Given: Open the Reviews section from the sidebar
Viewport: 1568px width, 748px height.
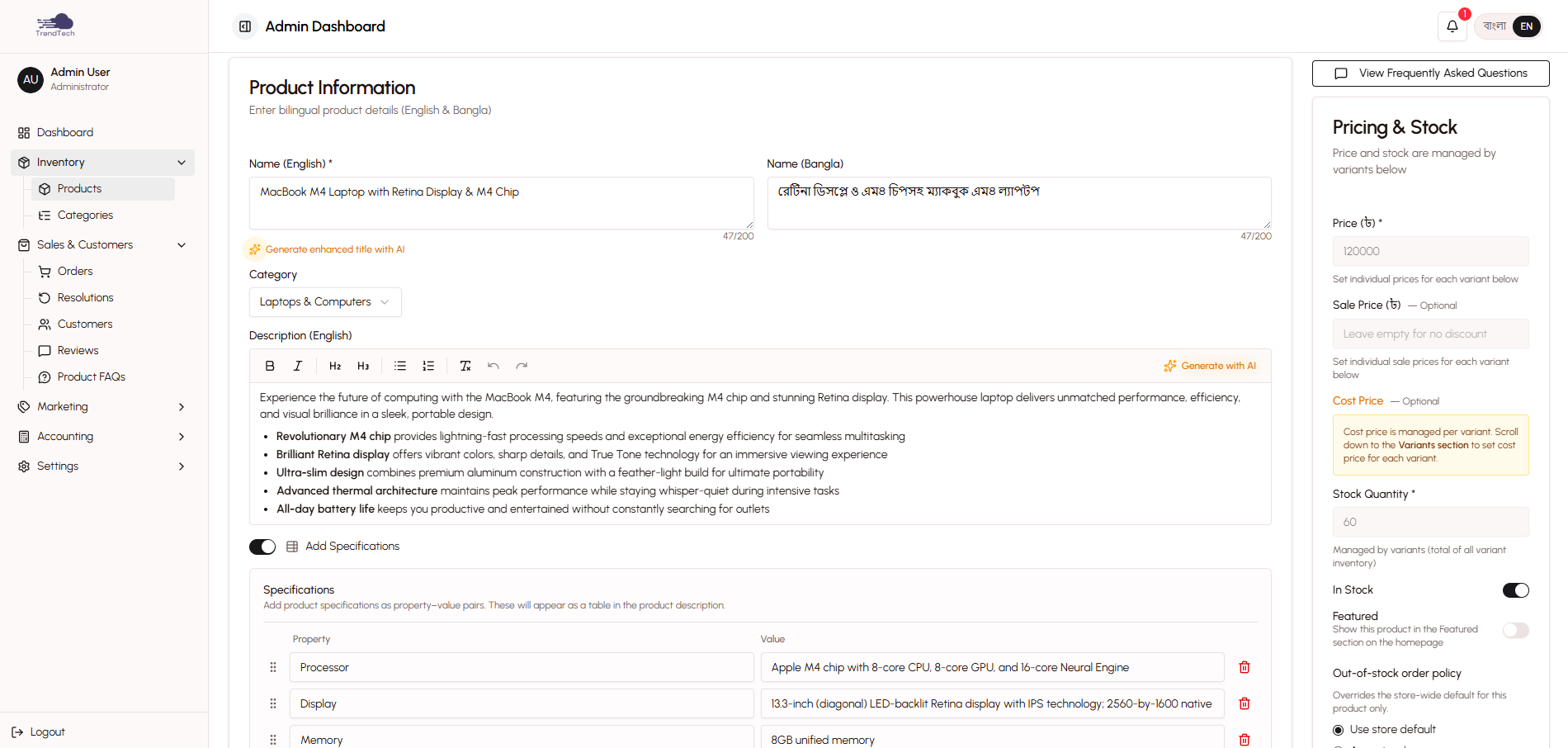Looking at the screenshot, I should tap(75, 350).
